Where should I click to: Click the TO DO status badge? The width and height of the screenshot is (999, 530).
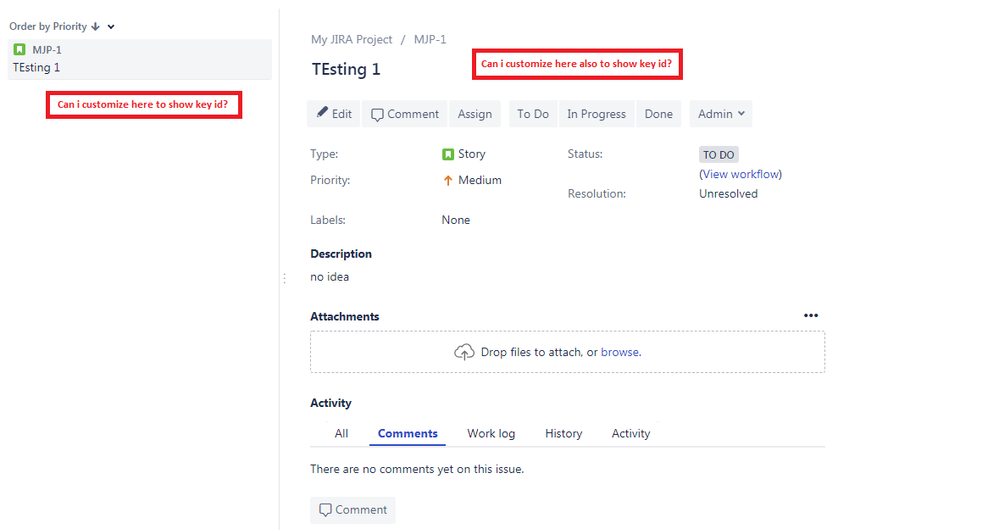(x=719, y=155)
